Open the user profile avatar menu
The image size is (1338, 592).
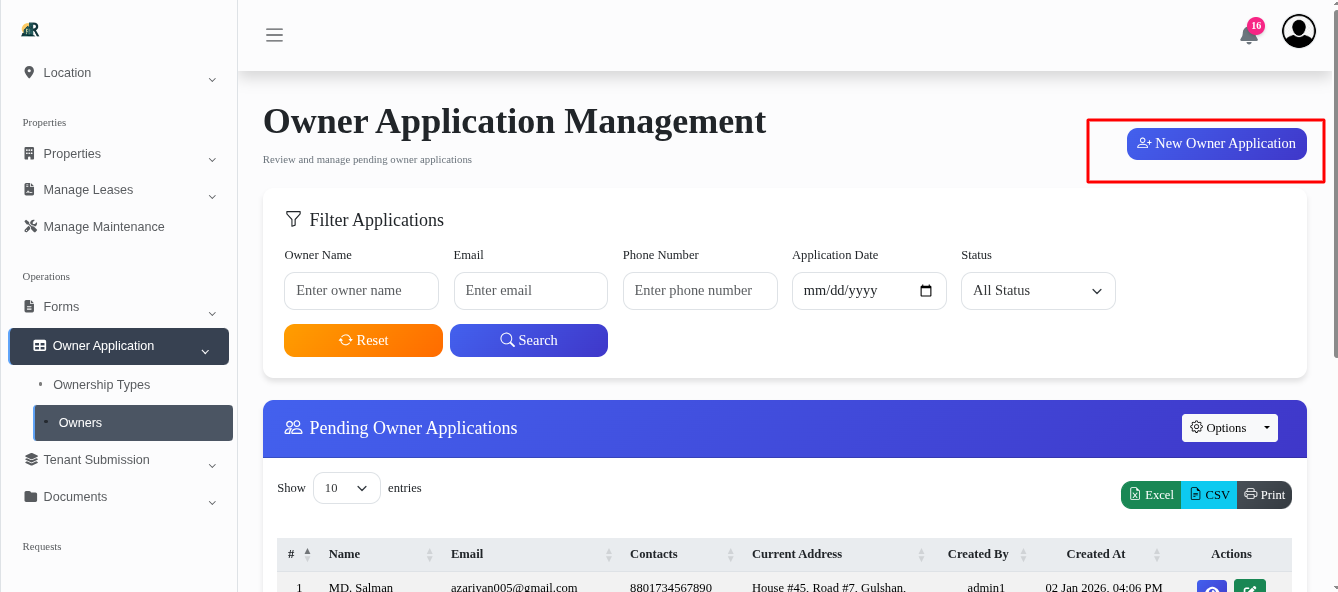1298,30
